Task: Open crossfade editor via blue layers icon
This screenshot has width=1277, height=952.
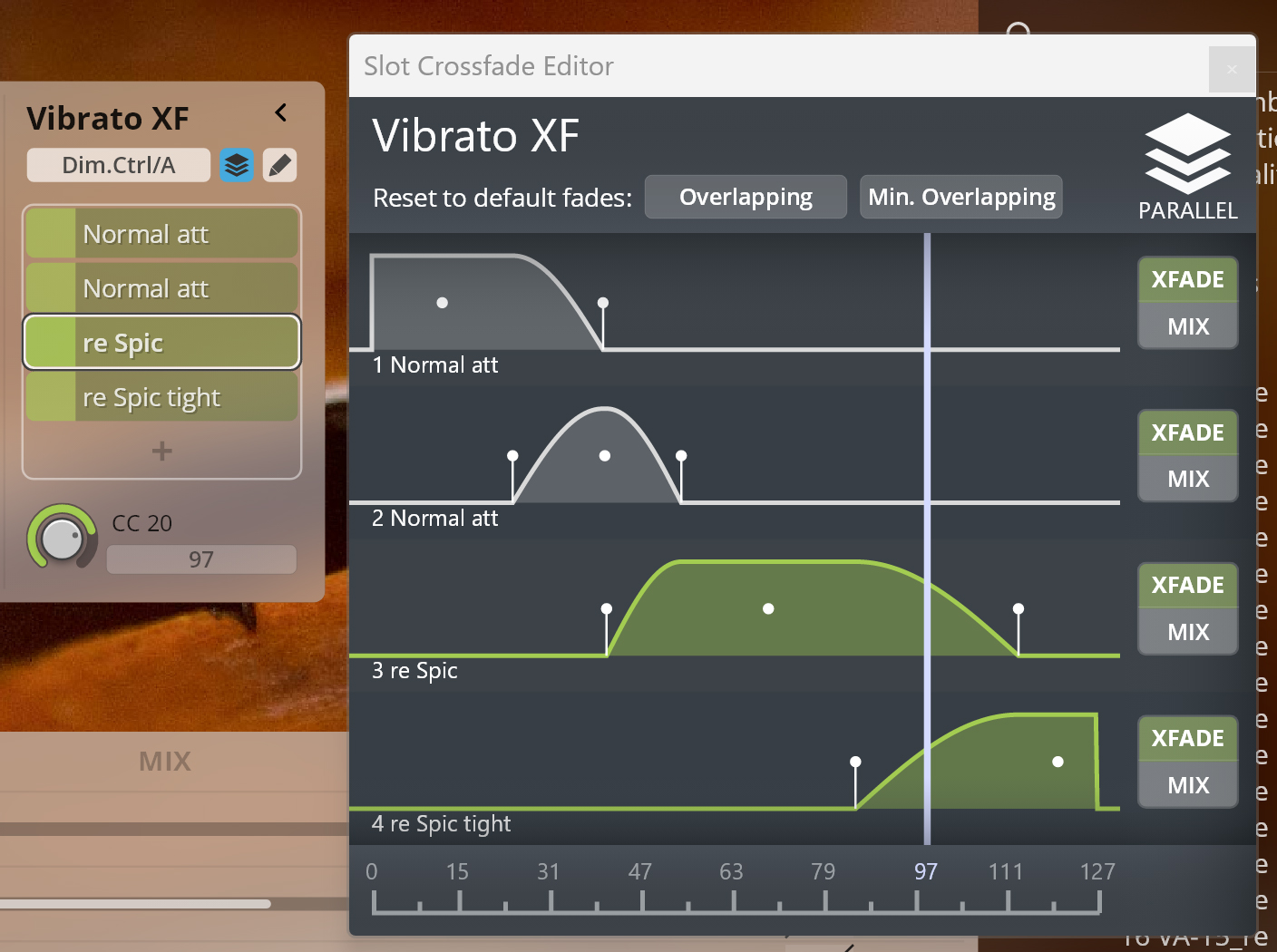Action: point(237,165)
